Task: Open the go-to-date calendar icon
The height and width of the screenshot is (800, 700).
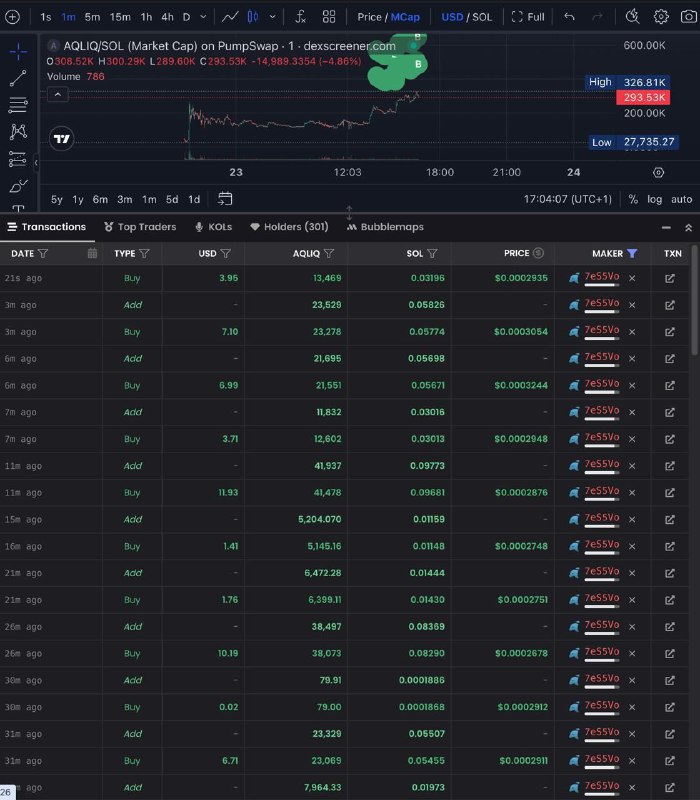Action: tap(225, 199)
